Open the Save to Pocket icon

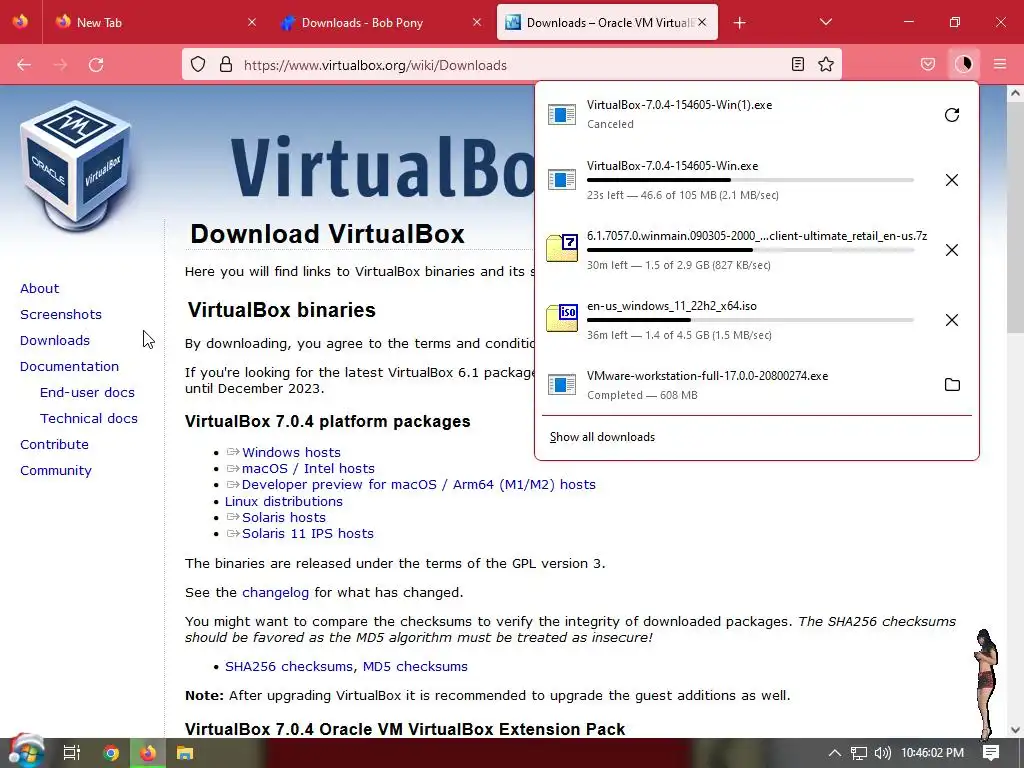pos(928,64)
